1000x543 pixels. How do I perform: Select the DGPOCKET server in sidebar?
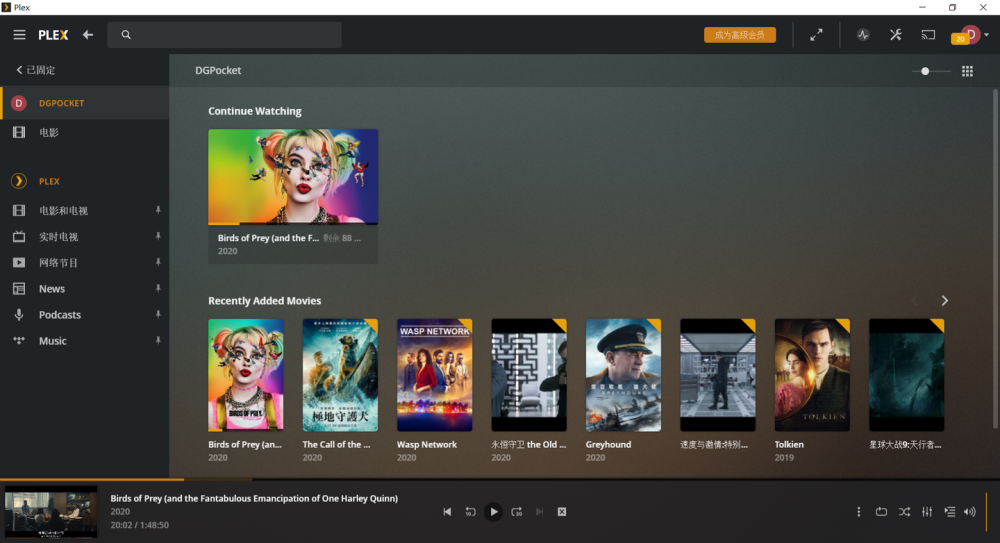(85, 103)
